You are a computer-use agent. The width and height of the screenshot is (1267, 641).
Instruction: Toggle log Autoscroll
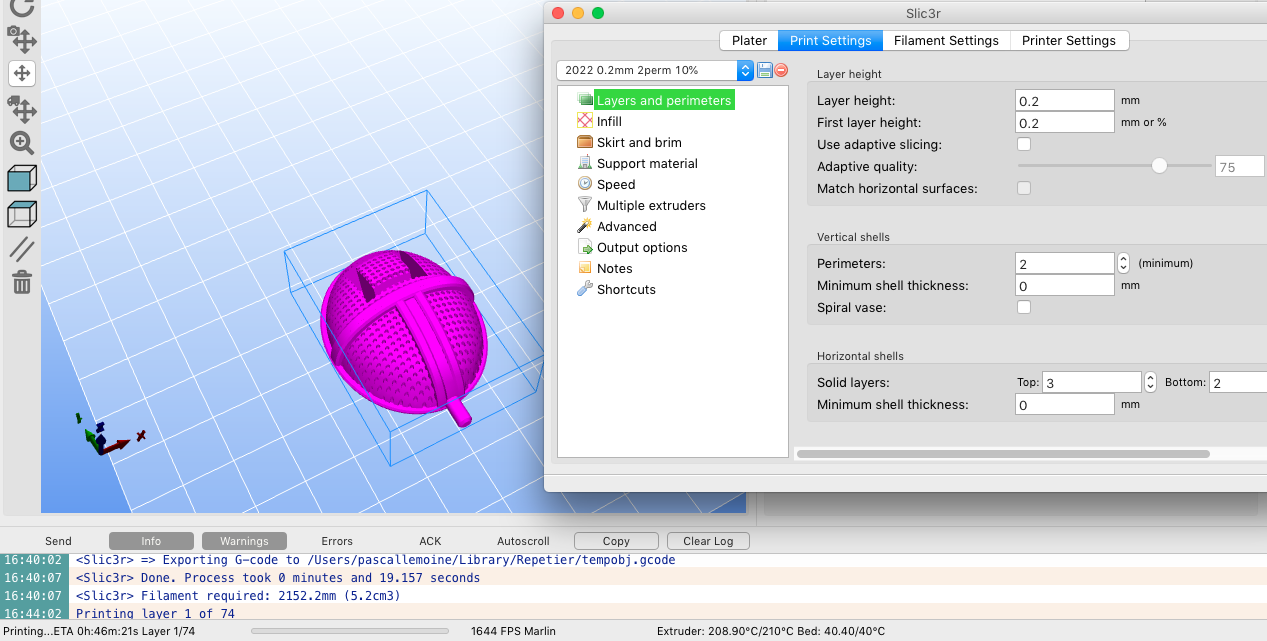click(523, 541)
